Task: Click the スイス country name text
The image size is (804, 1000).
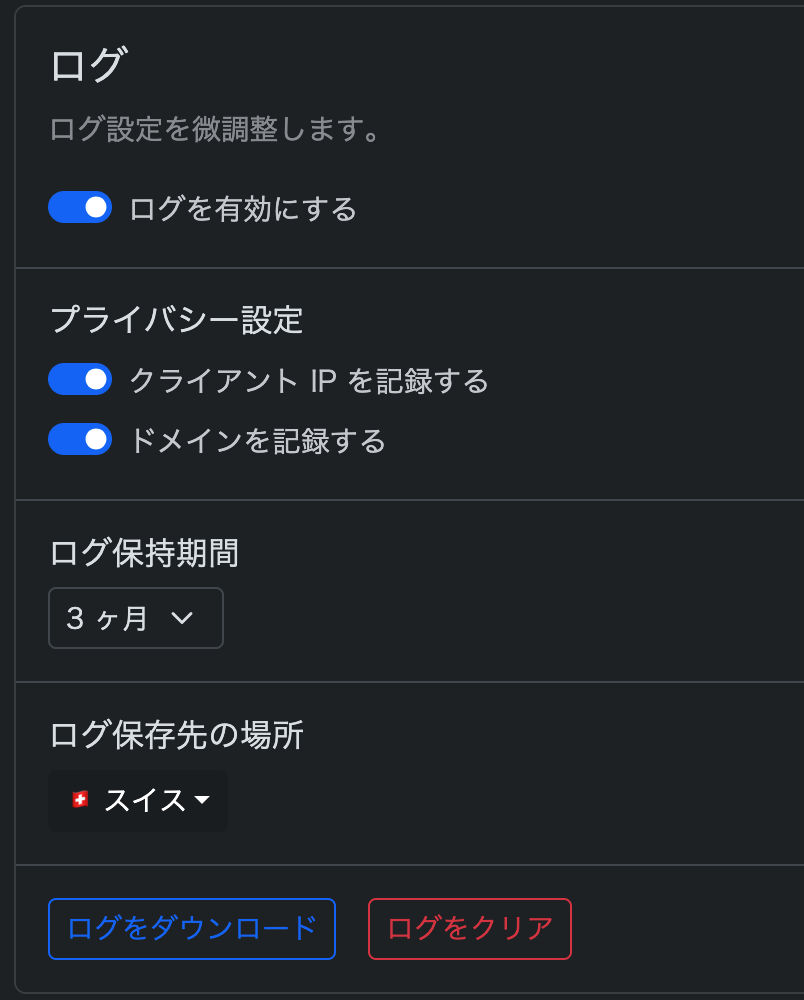Action: click(x=144, y=800)
